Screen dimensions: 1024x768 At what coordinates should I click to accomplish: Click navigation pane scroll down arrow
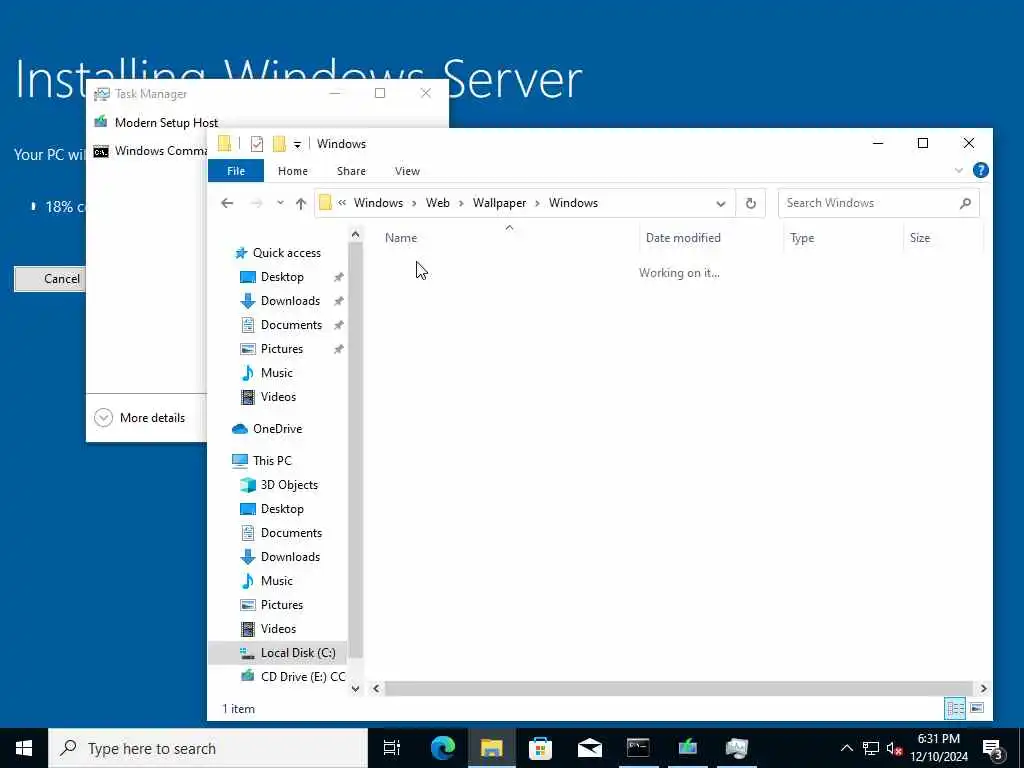point(355,688)
